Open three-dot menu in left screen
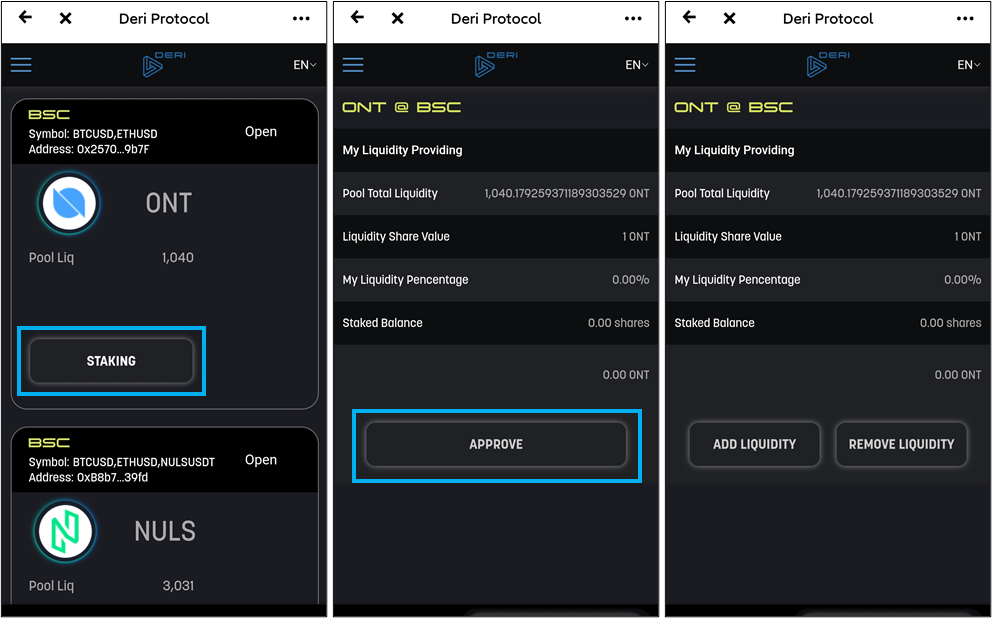 click(x=301, y=18)
